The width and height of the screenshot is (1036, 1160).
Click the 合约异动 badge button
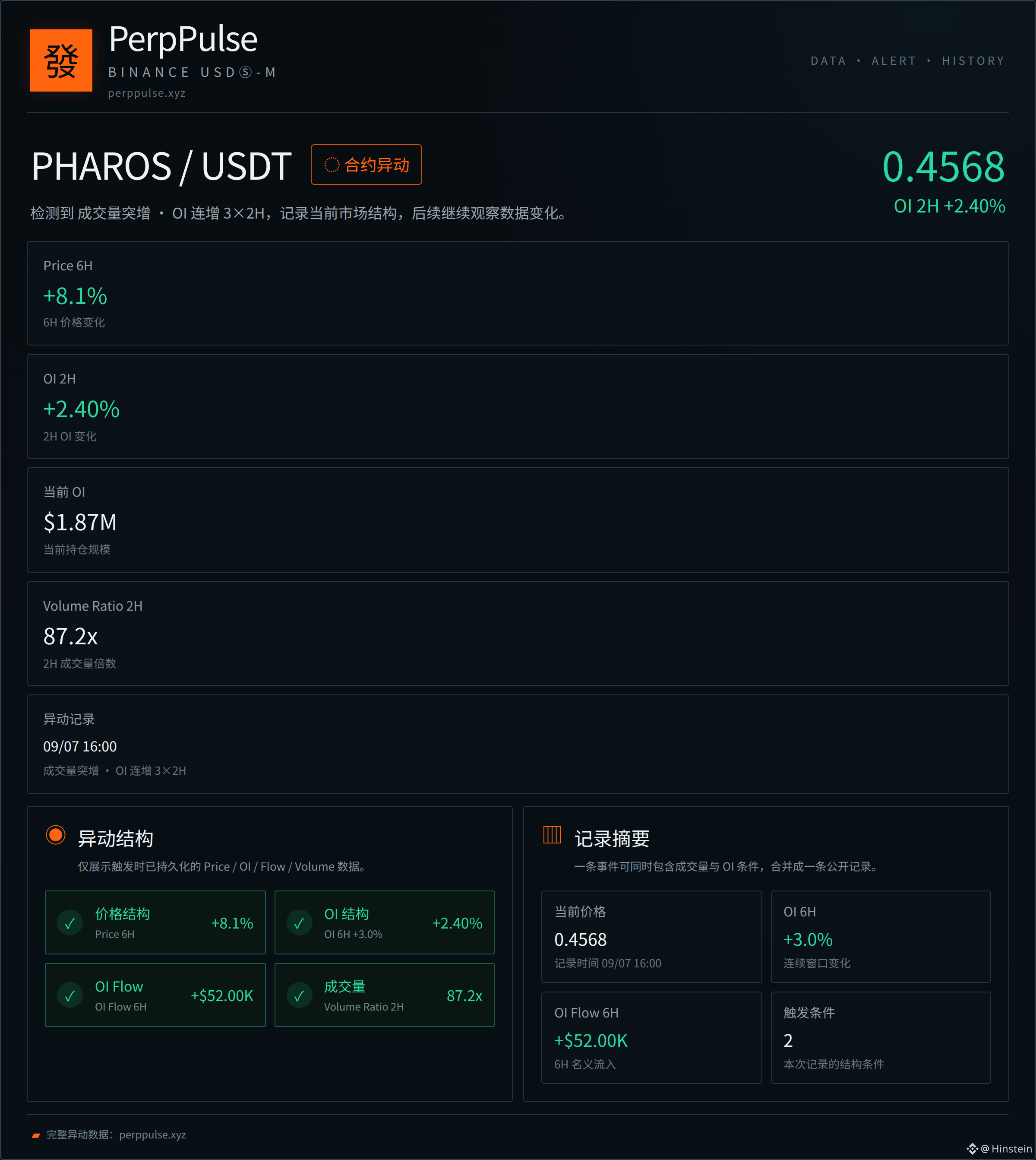[x=366, y=165]
